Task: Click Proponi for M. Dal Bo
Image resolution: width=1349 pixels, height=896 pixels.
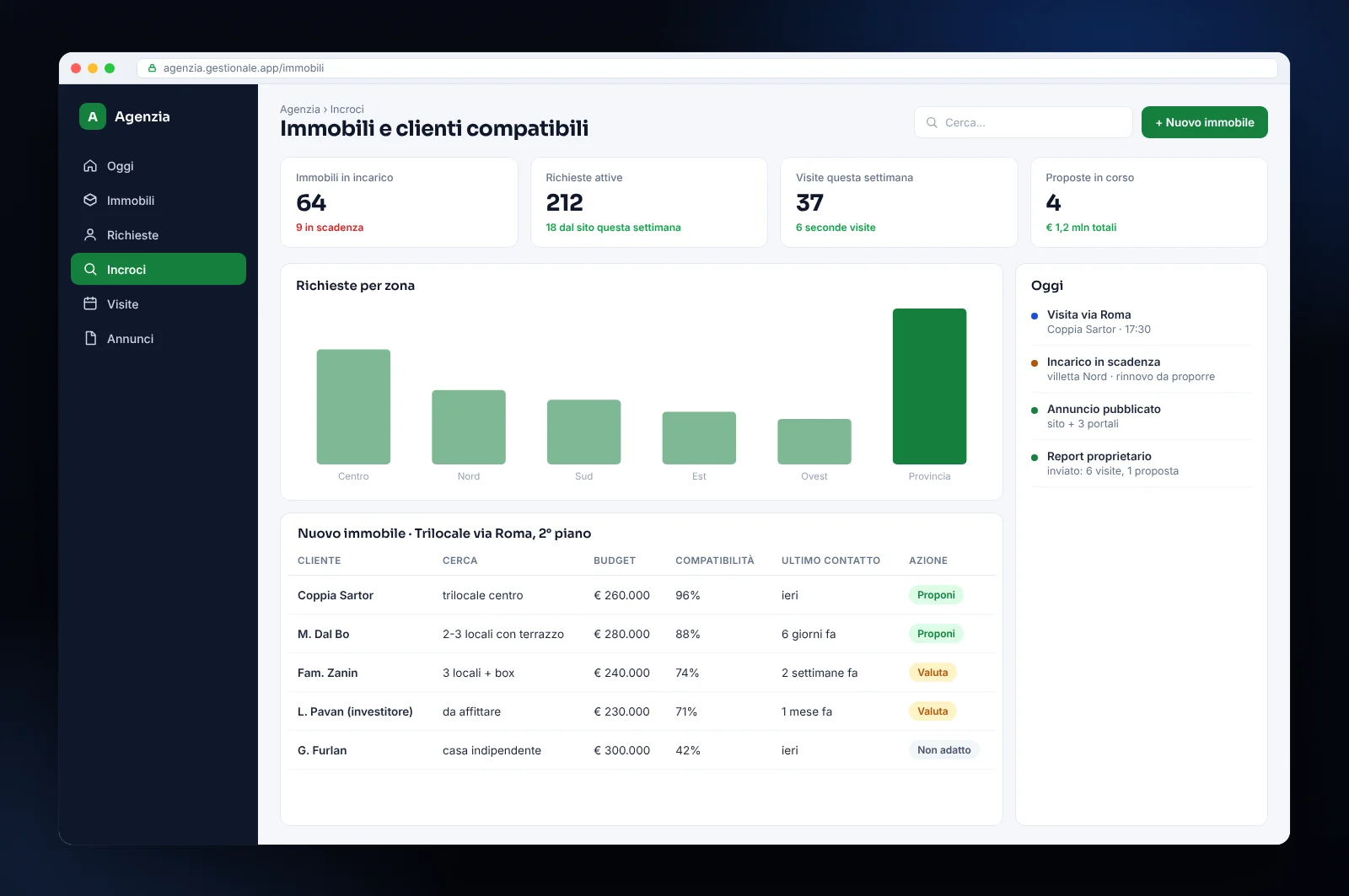Action: [x=936, y=634]
